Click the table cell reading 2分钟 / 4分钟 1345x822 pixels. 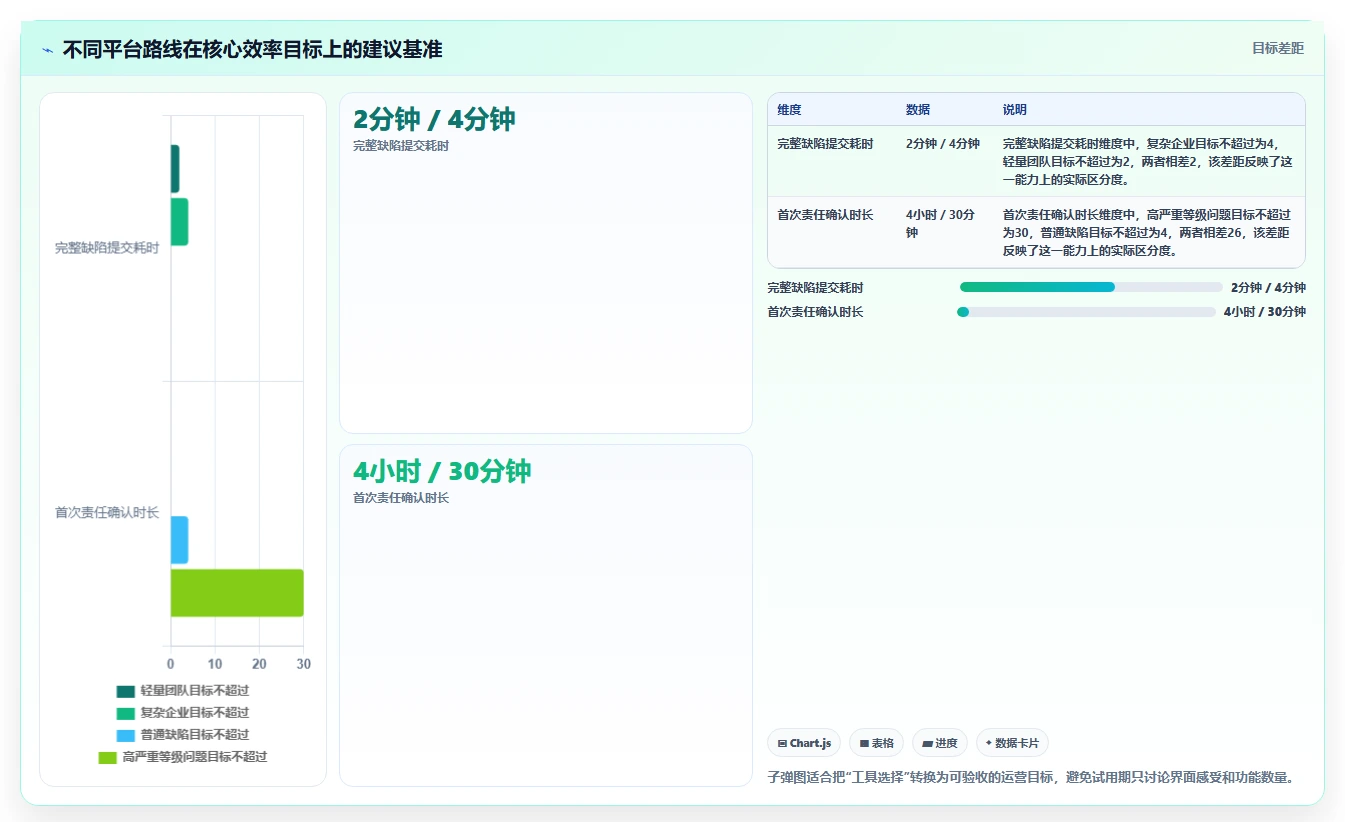pos(943,144)
